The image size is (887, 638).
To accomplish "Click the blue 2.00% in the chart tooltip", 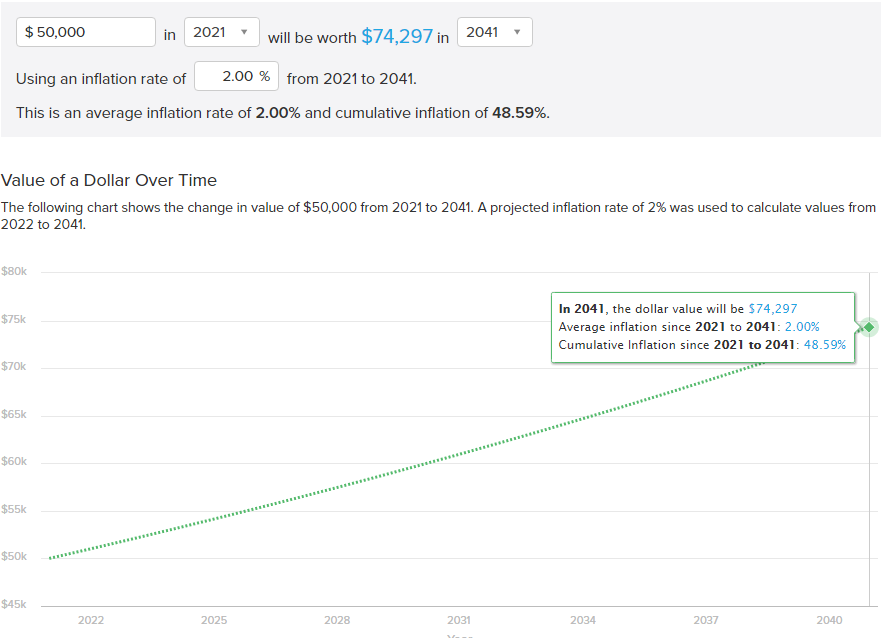I will click(802, 327).
